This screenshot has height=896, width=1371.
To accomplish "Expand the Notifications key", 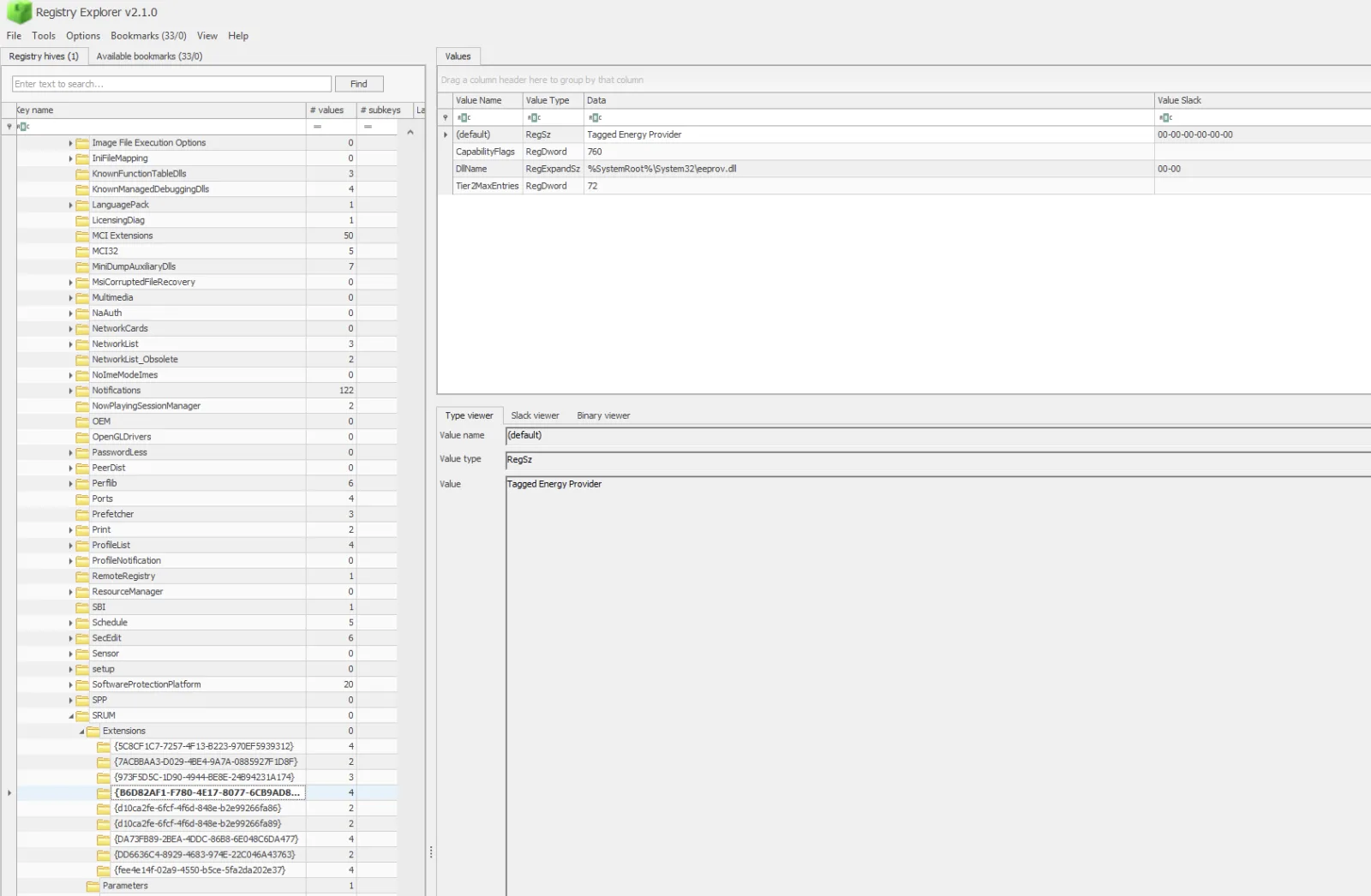I will (70, 391).
